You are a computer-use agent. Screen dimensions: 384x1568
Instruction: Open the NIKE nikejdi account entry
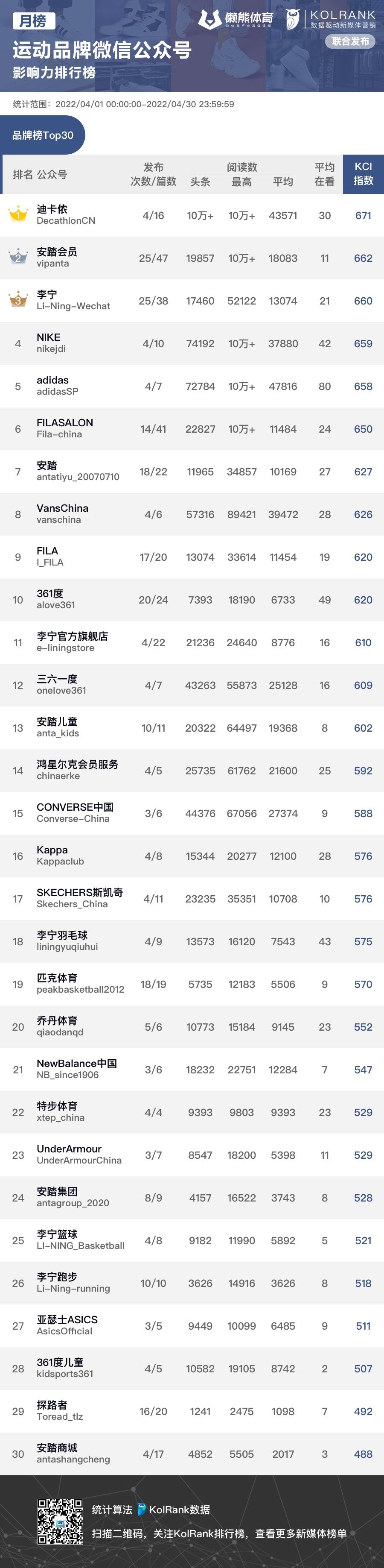(x=192, y=343)
